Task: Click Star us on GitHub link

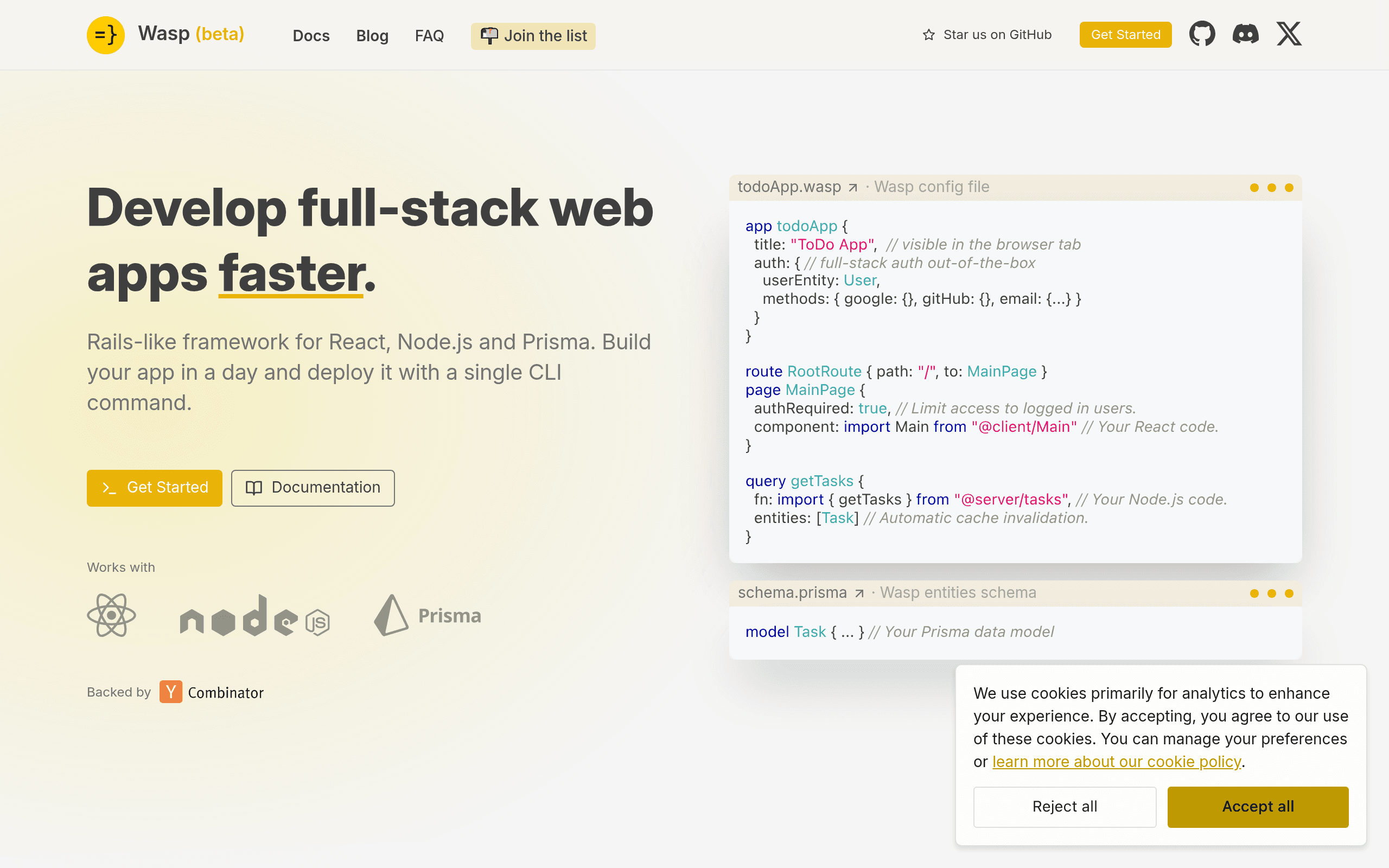Action: (987, 35)
